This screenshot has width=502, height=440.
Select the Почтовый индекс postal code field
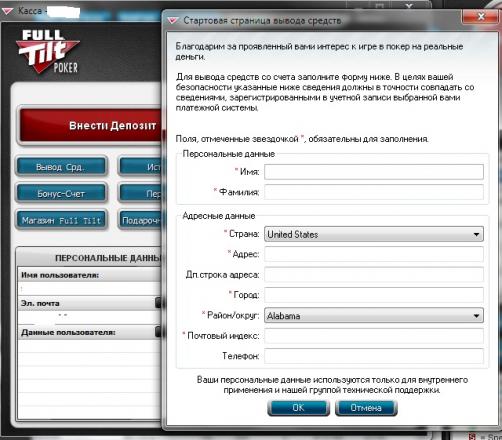[x=374, y=336]
